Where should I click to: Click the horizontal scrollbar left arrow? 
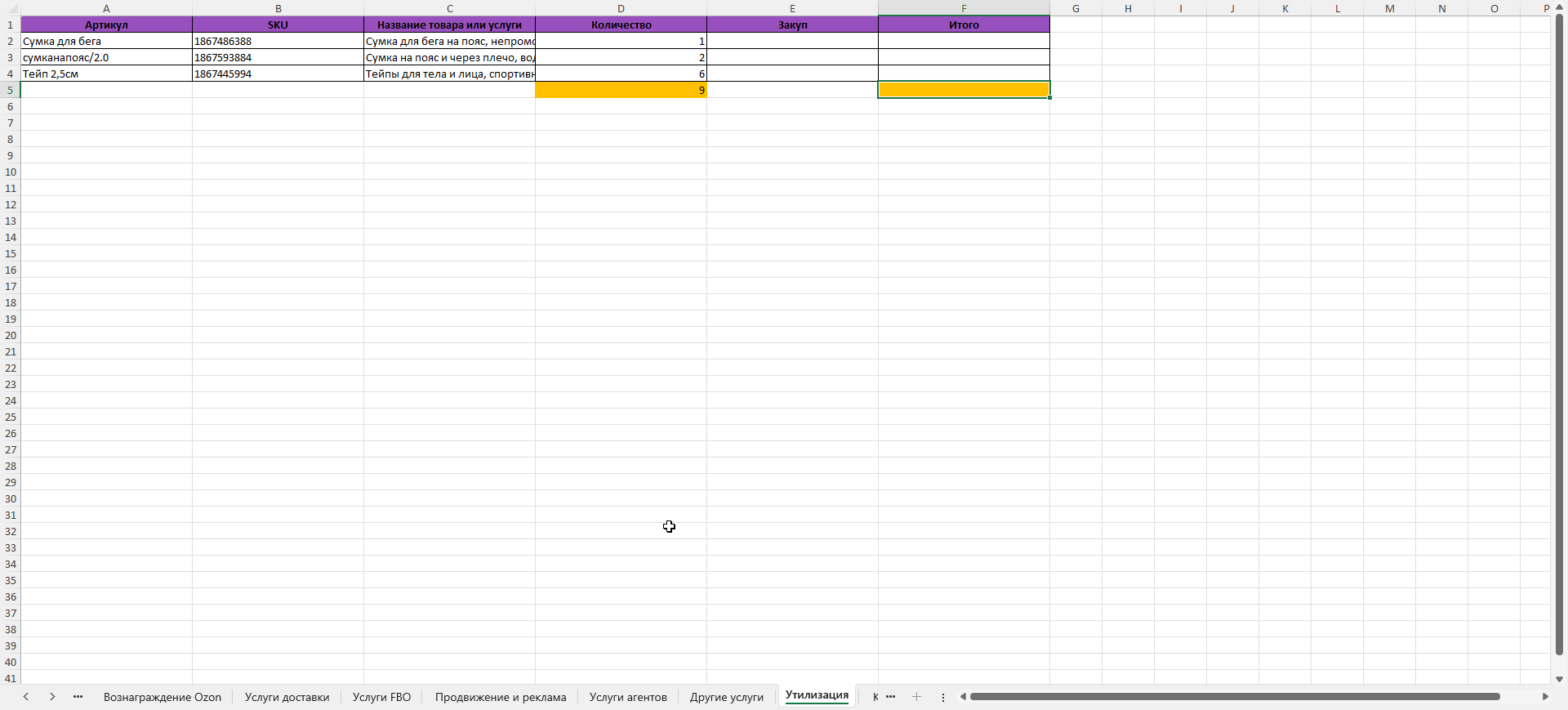(x=964, y=697)
